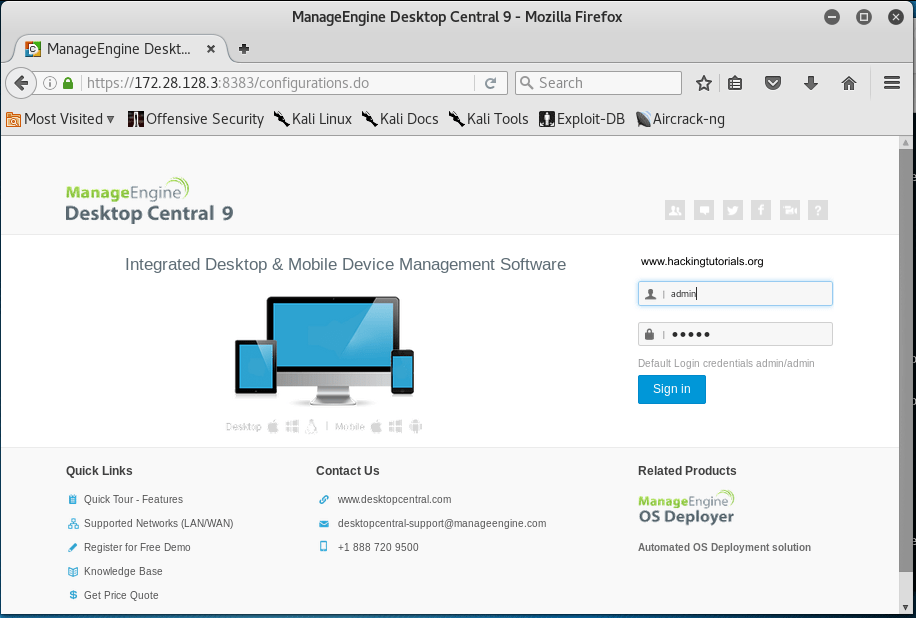The height and width of the screenshot is (618, 916).
Task: Open the Offensive Security bookmark
Action: [x=196, y=119]
